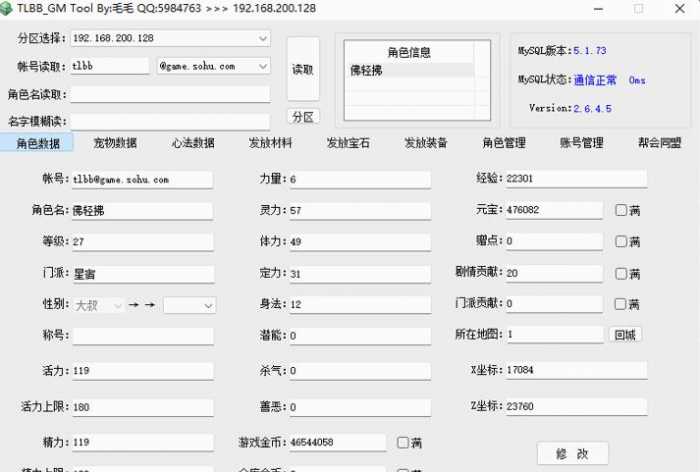Click the 善恶 field
Image resolution: width=700 pixels, height=472 pixels.
pyautogui.click(x=360, y=407)
